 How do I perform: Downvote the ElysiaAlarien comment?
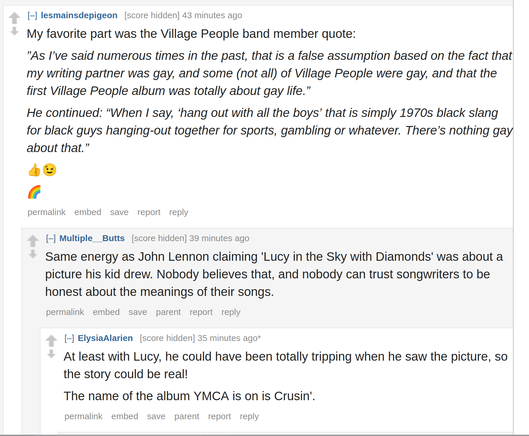click(51, 354)
